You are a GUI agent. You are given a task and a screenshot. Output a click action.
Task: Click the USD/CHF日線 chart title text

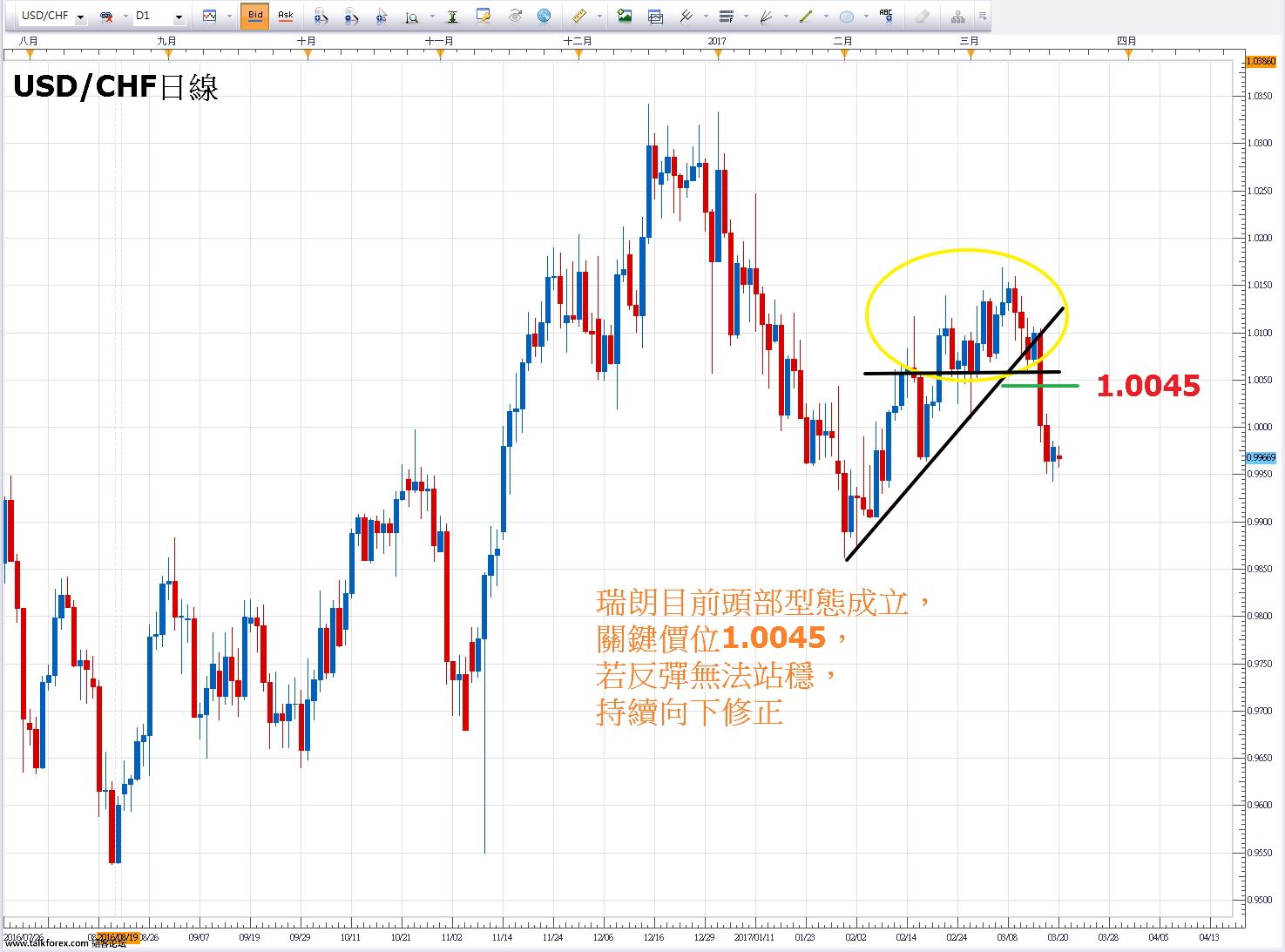click(x=115, y=86)
